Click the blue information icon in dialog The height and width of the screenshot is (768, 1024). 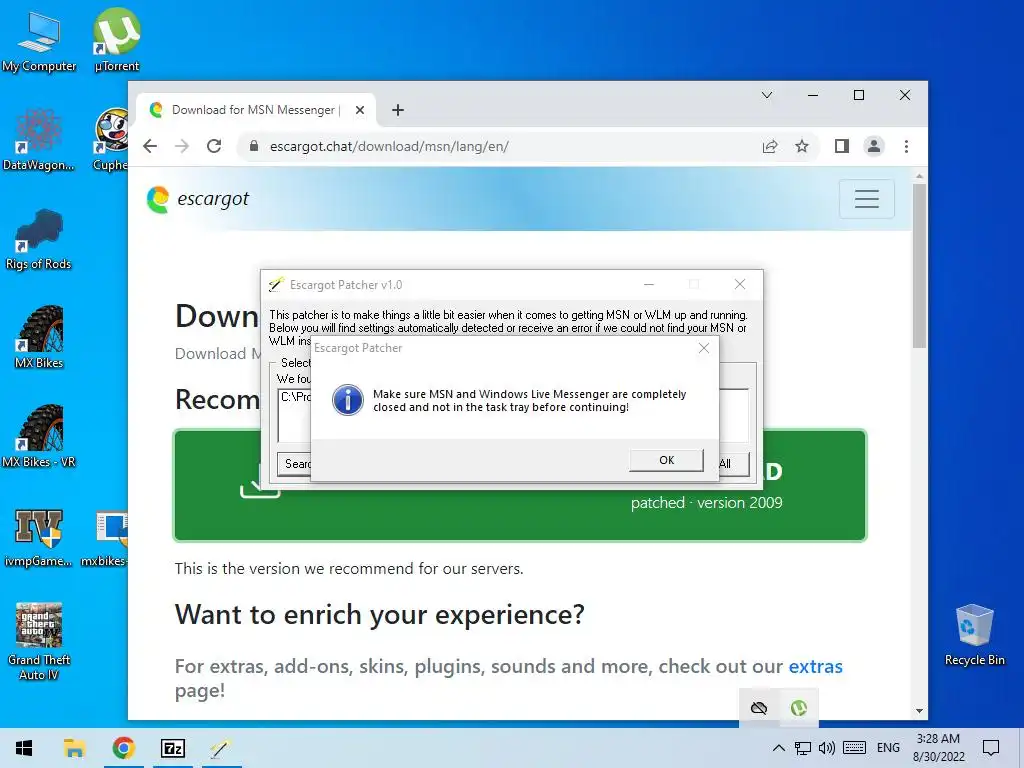[x=347, y=400]
